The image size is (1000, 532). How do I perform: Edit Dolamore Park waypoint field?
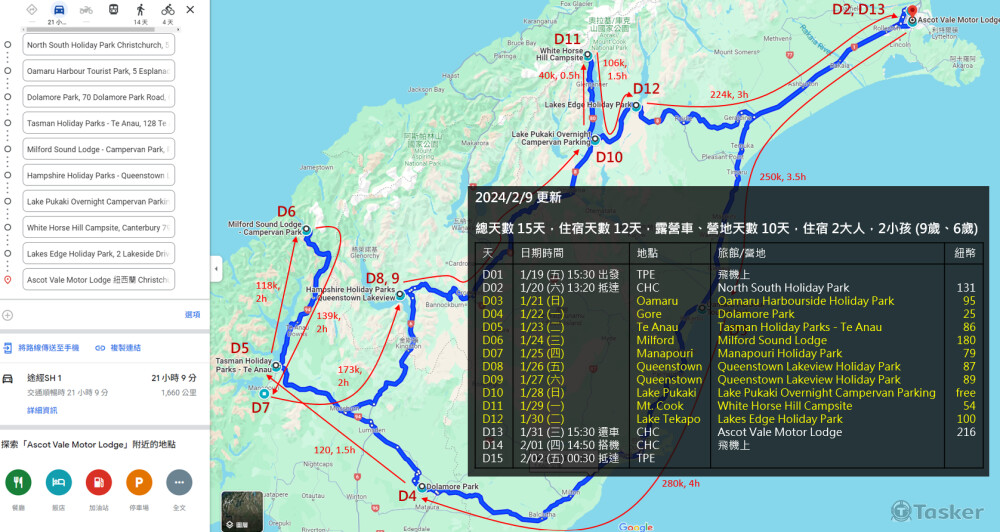[99, 97]
